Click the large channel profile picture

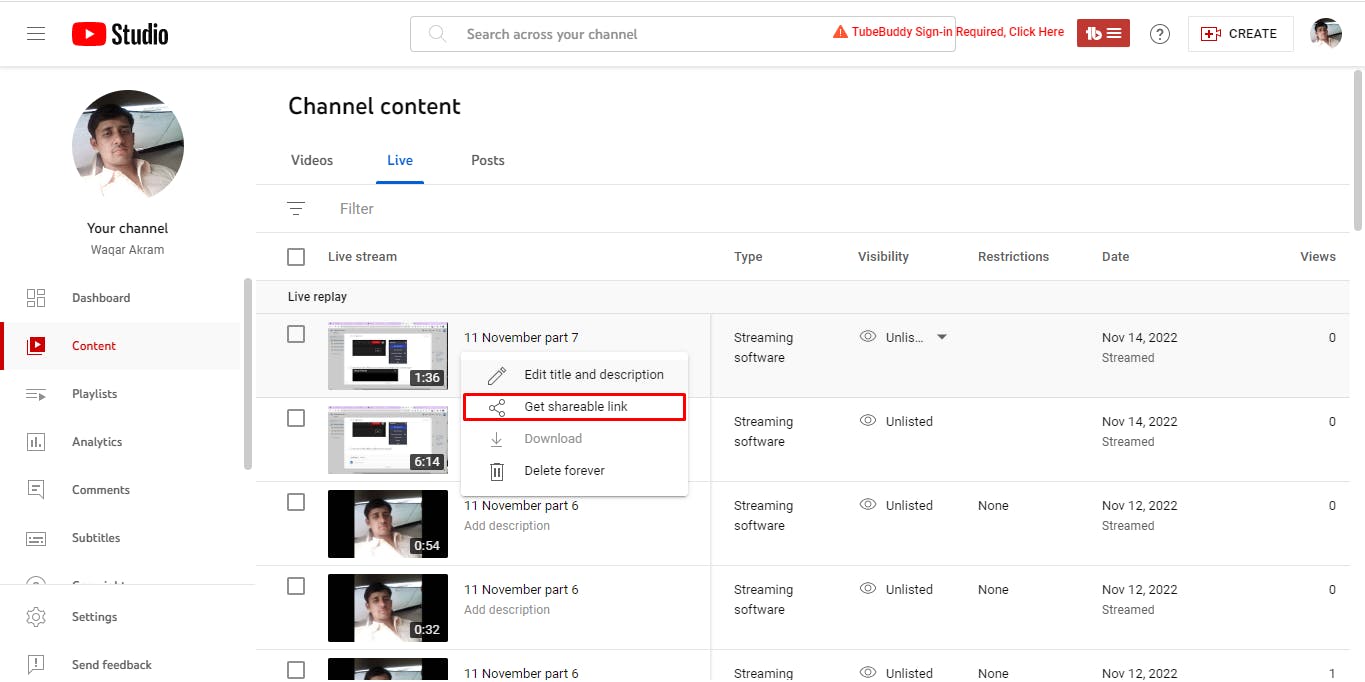point(128,146)
